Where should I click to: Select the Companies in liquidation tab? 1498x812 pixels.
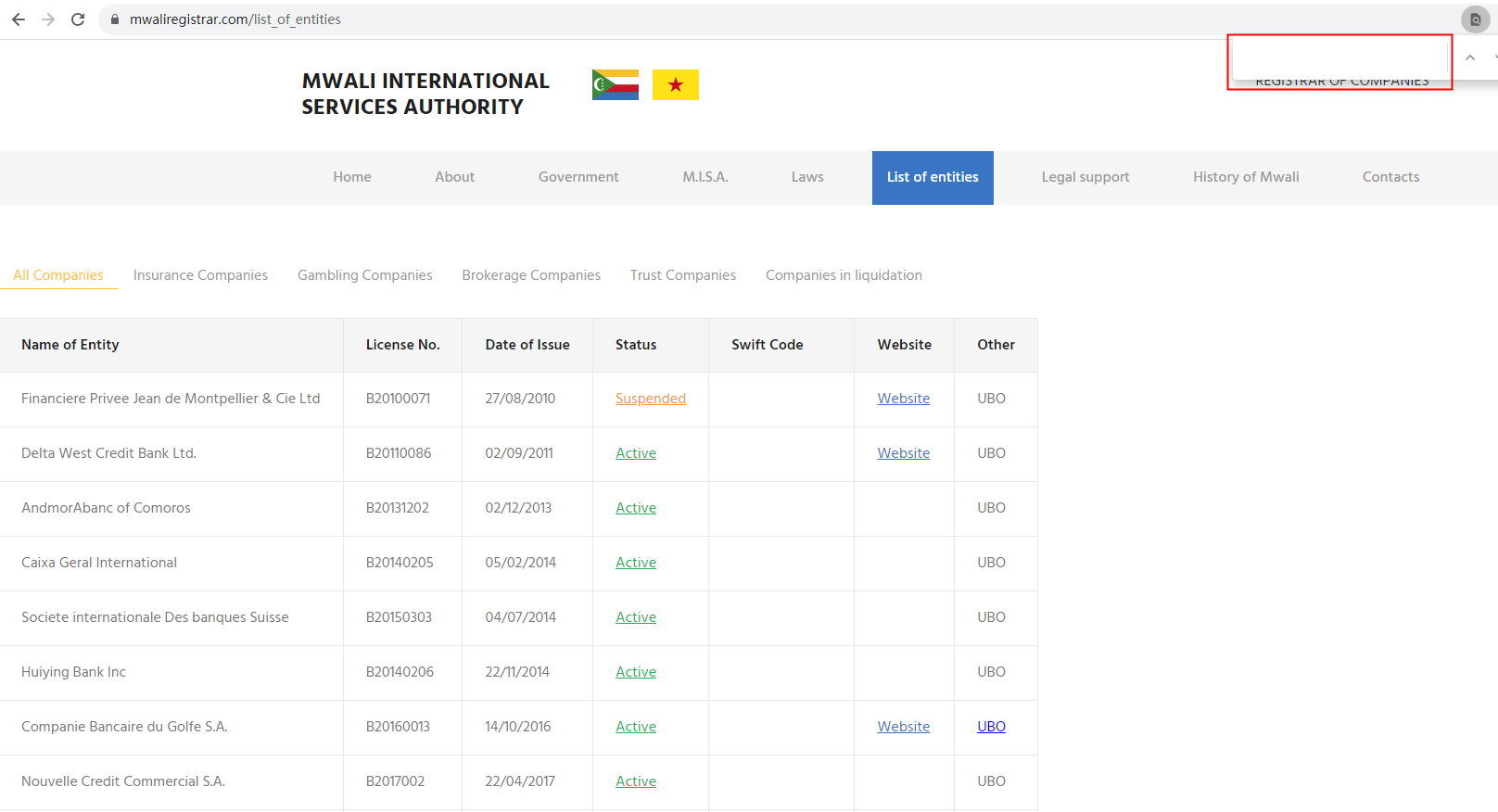844,275
